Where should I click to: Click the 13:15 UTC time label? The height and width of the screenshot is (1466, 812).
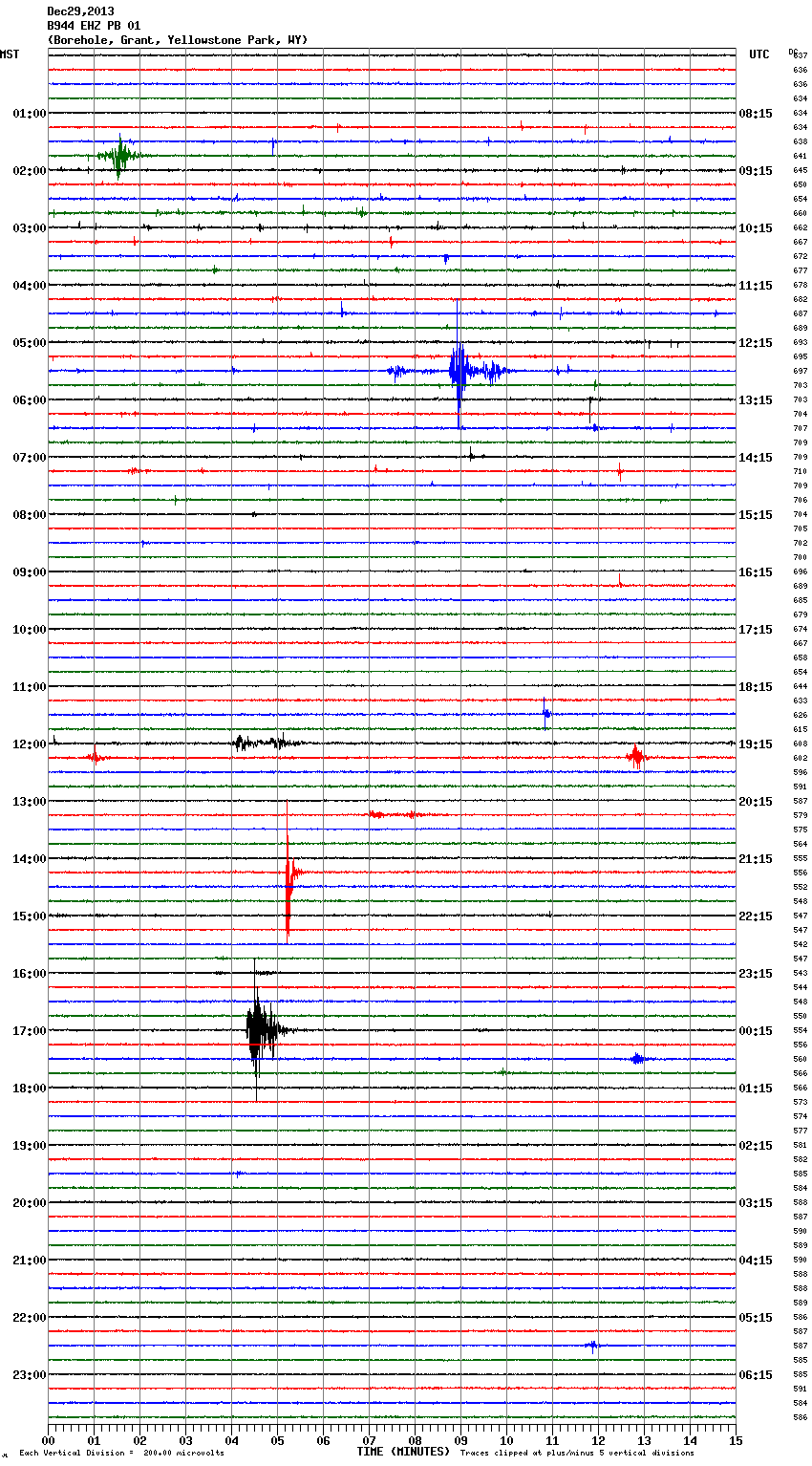click(756, 400)
